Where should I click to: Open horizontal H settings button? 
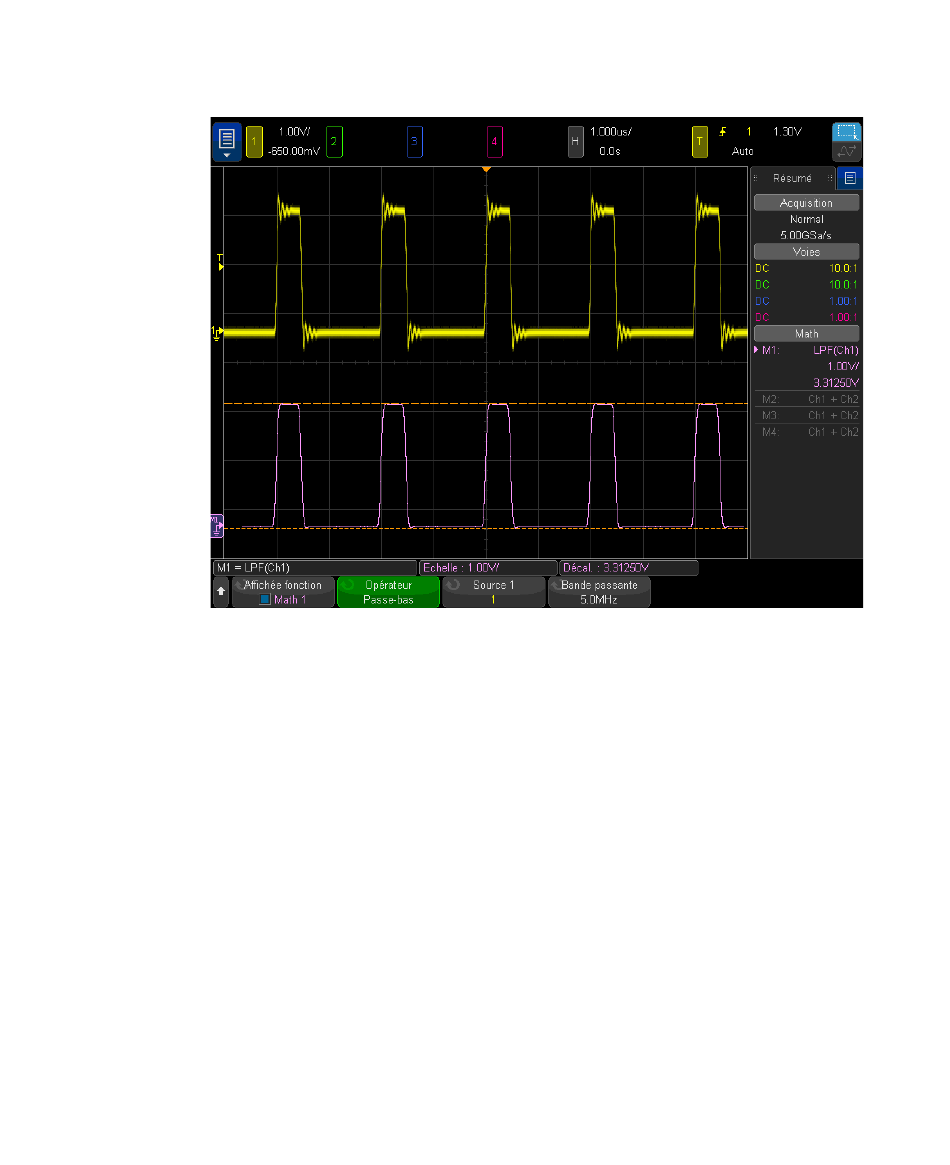point(575,141)
